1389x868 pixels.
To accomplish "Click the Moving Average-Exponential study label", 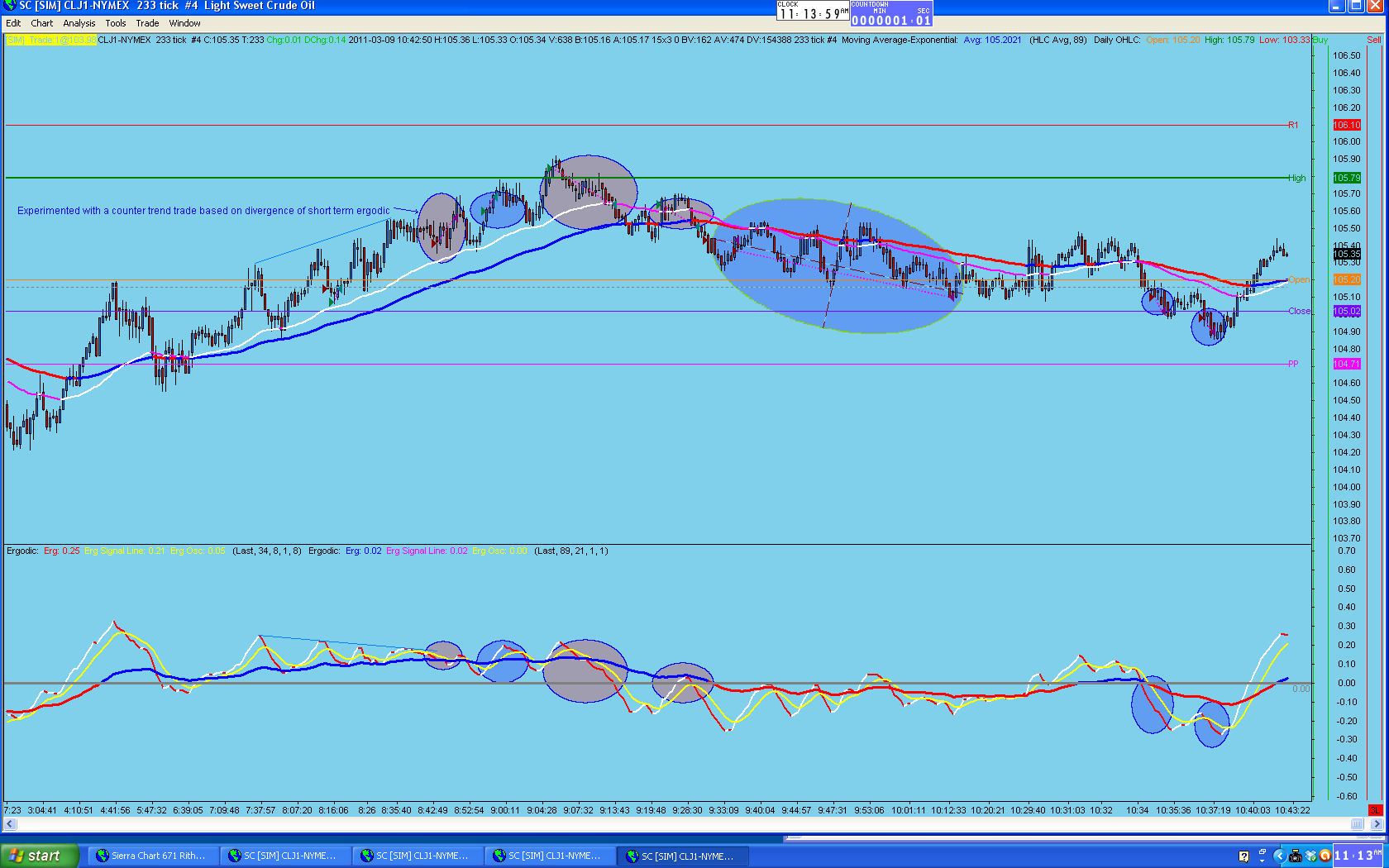I will coord(900,40).
